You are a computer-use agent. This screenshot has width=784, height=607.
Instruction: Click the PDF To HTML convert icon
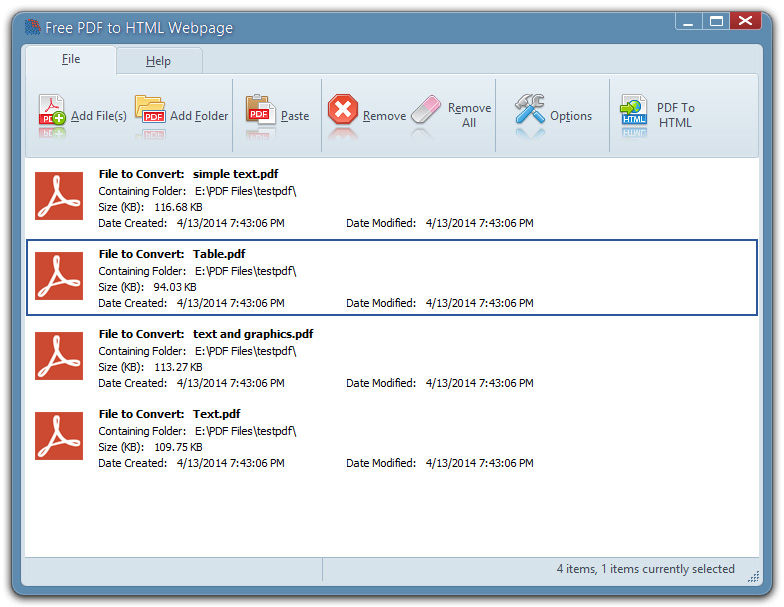point(634,110)
